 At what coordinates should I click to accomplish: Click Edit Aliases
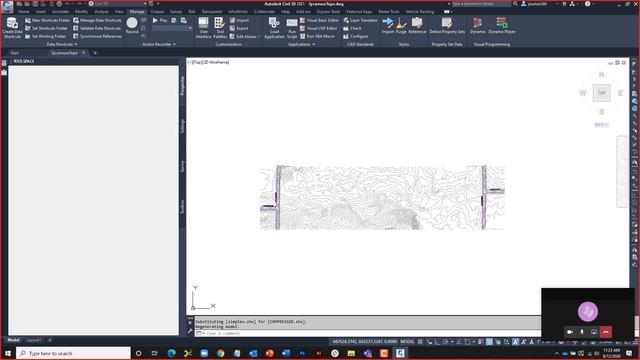(x=243, y=36)
